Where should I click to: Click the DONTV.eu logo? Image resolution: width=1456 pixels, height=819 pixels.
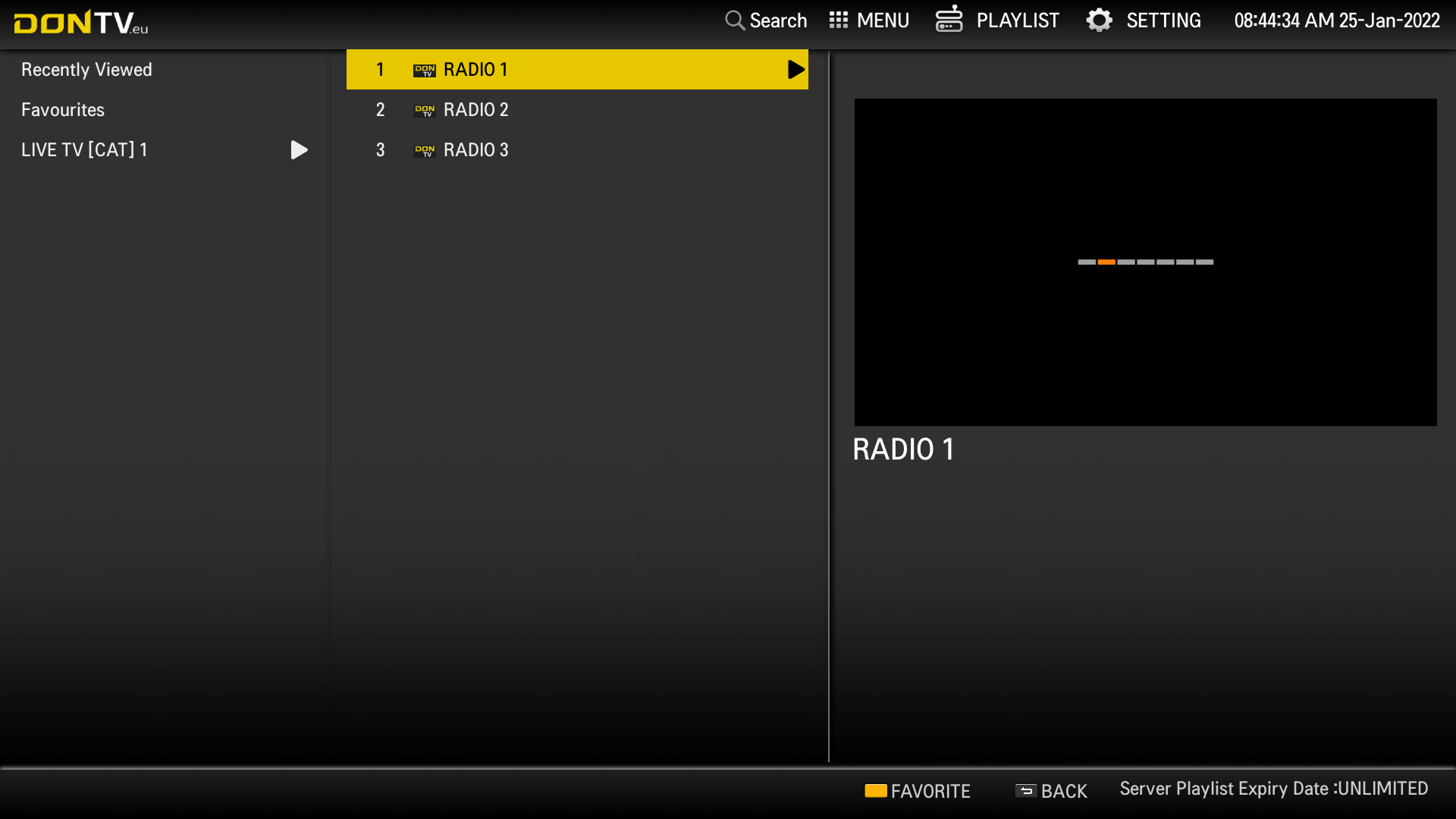click(x=80, y=23)
